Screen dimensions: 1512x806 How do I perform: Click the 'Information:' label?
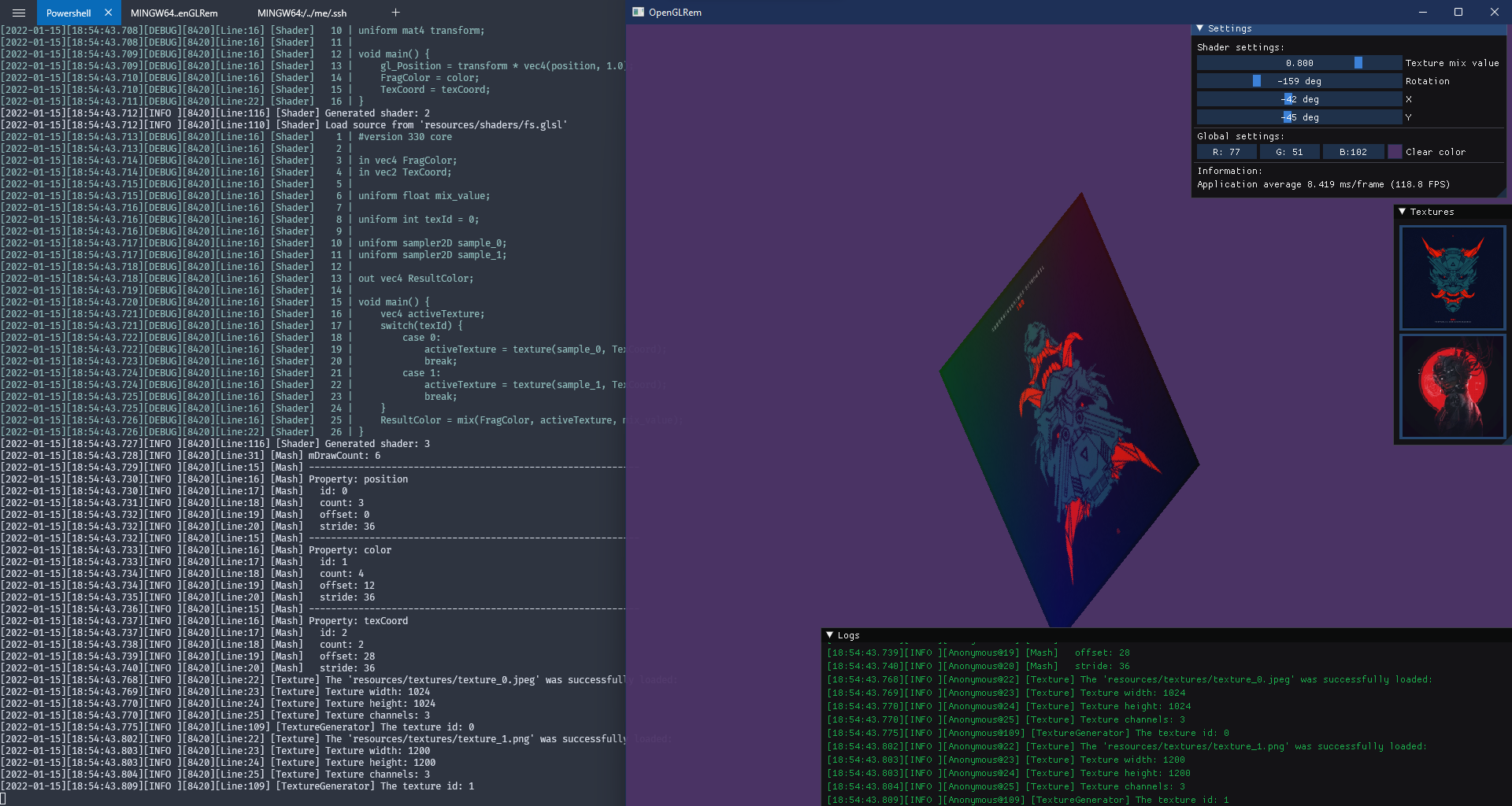[1229, 171]
